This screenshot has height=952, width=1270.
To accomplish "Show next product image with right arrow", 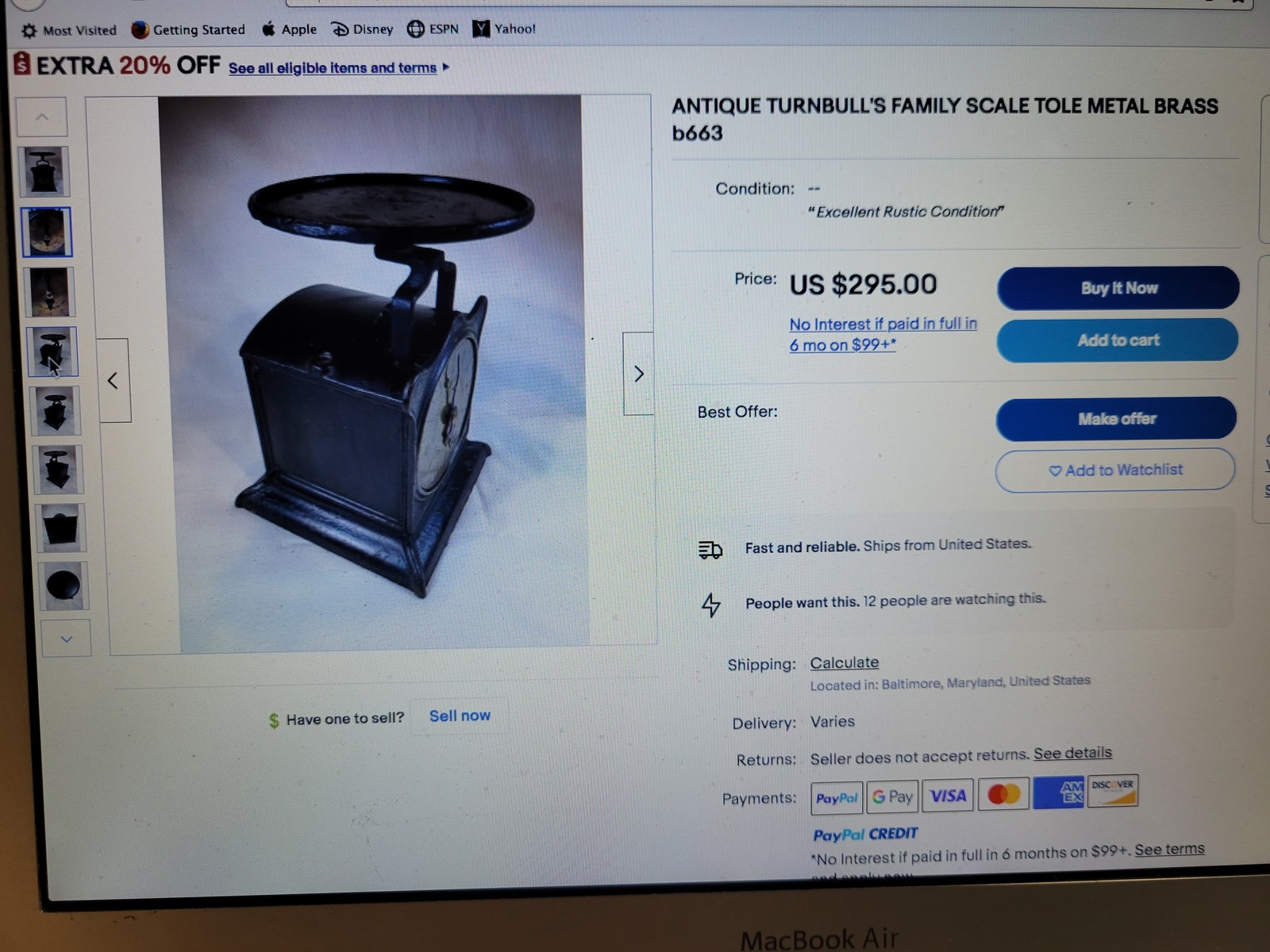I will (x=638, y=374).
